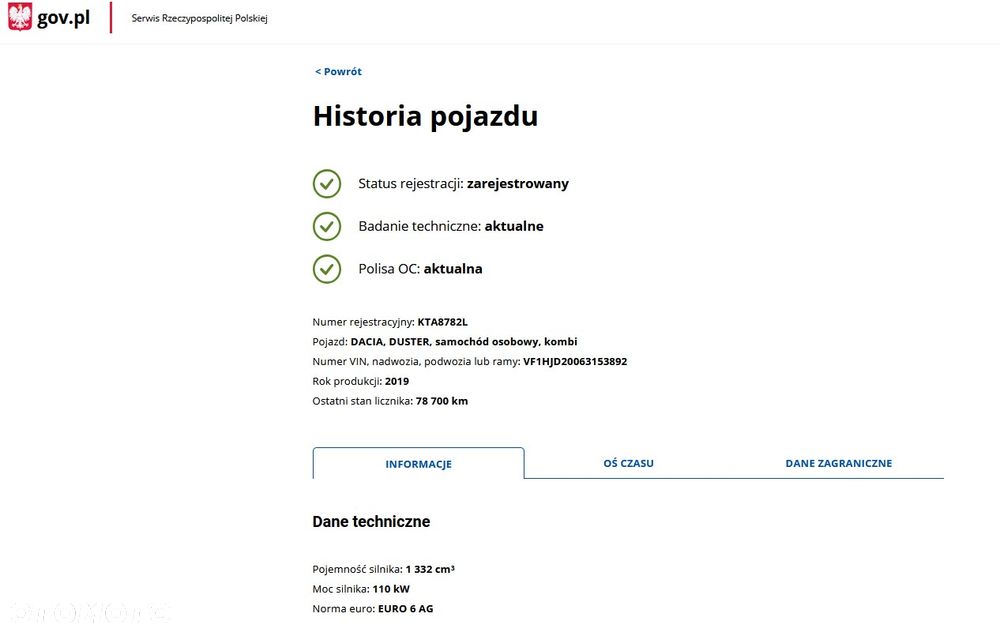Click the EURO 6 AG emission norm

[x=406, y=609]
